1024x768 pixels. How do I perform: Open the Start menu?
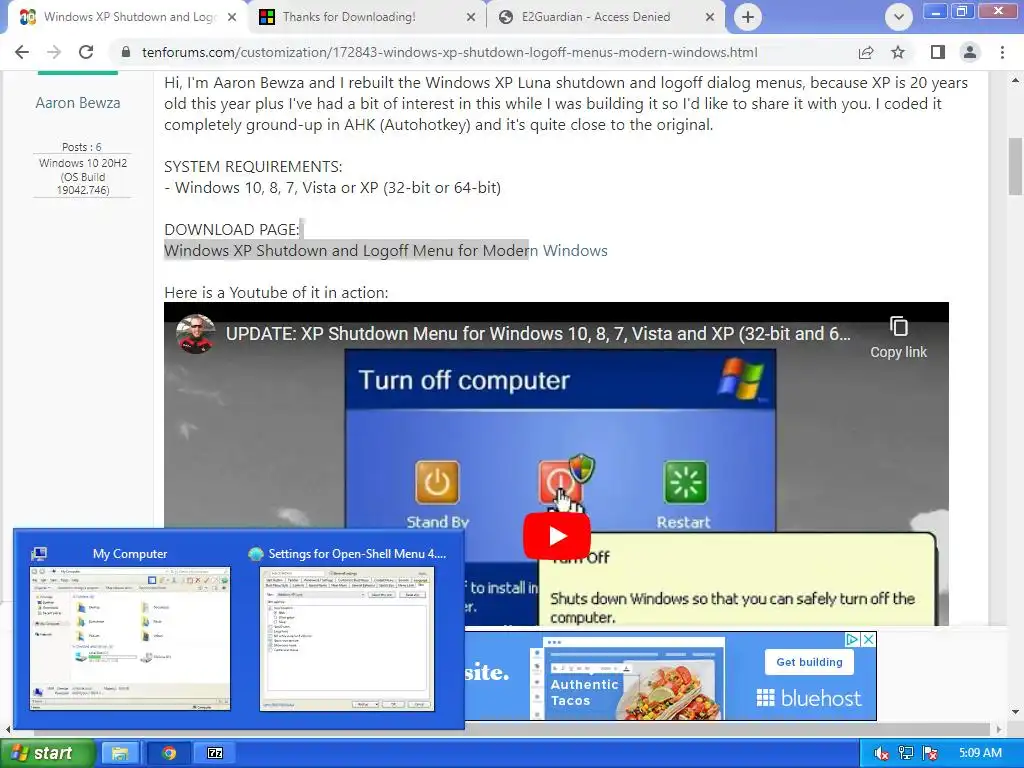pos(46,753)
